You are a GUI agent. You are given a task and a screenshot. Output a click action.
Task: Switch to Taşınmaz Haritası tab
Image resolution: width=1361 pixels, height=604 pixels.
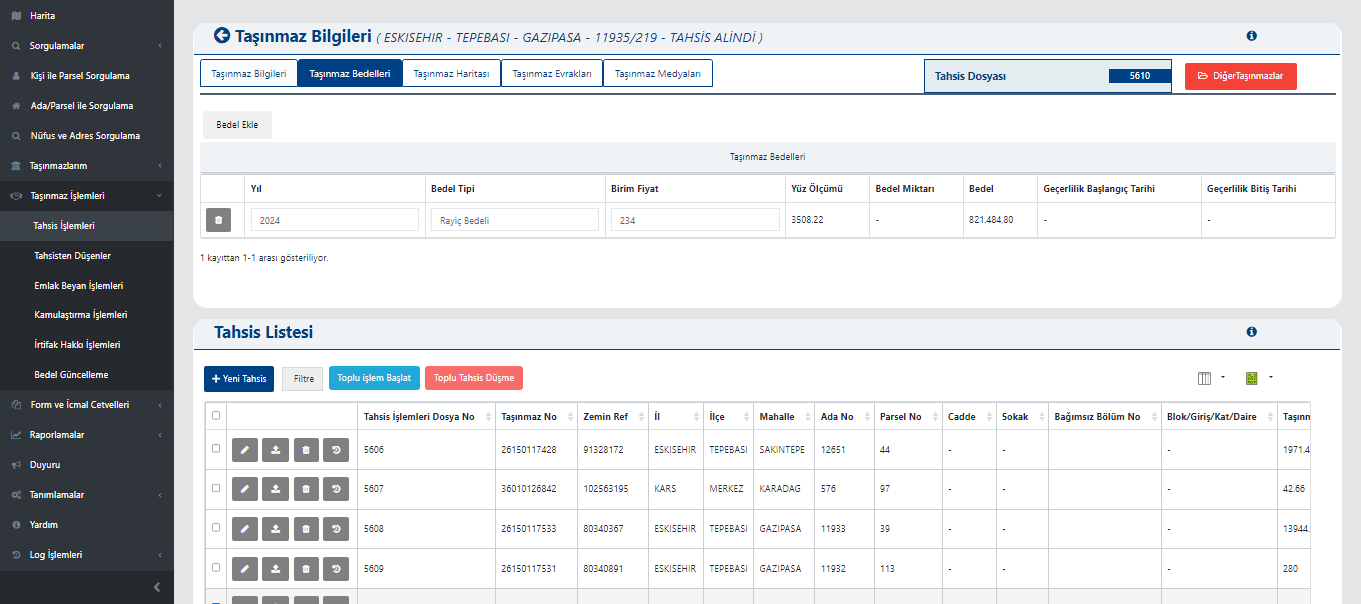pos(451,74)
